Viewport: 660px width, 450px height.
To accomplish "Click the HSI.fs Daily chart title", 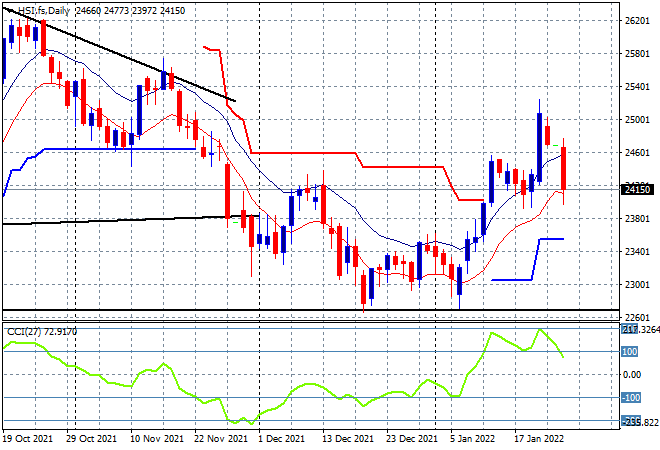I will pos(44,11).
